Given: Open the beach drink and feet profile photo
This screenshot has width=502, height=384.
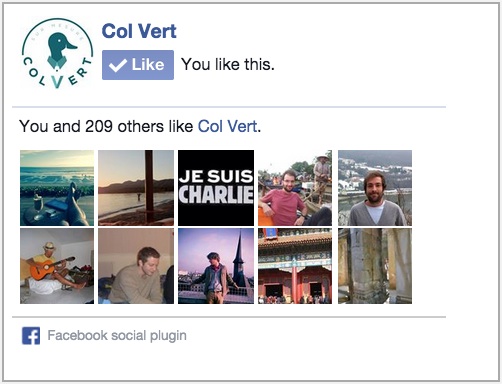Looking at the screenshot, I should tap(57, 188).
